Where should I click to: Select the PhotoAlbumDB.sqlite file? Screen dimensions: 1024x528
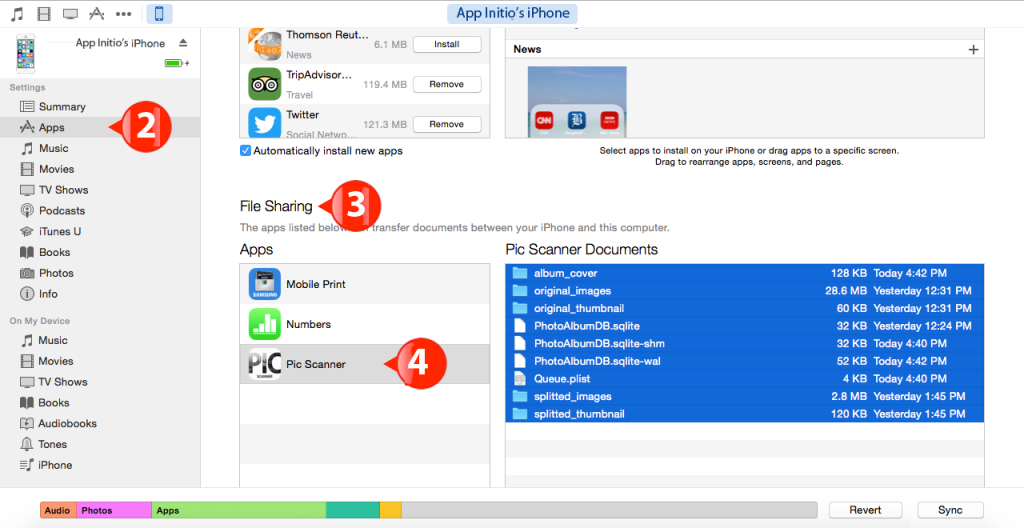click(x=744, y=326)
